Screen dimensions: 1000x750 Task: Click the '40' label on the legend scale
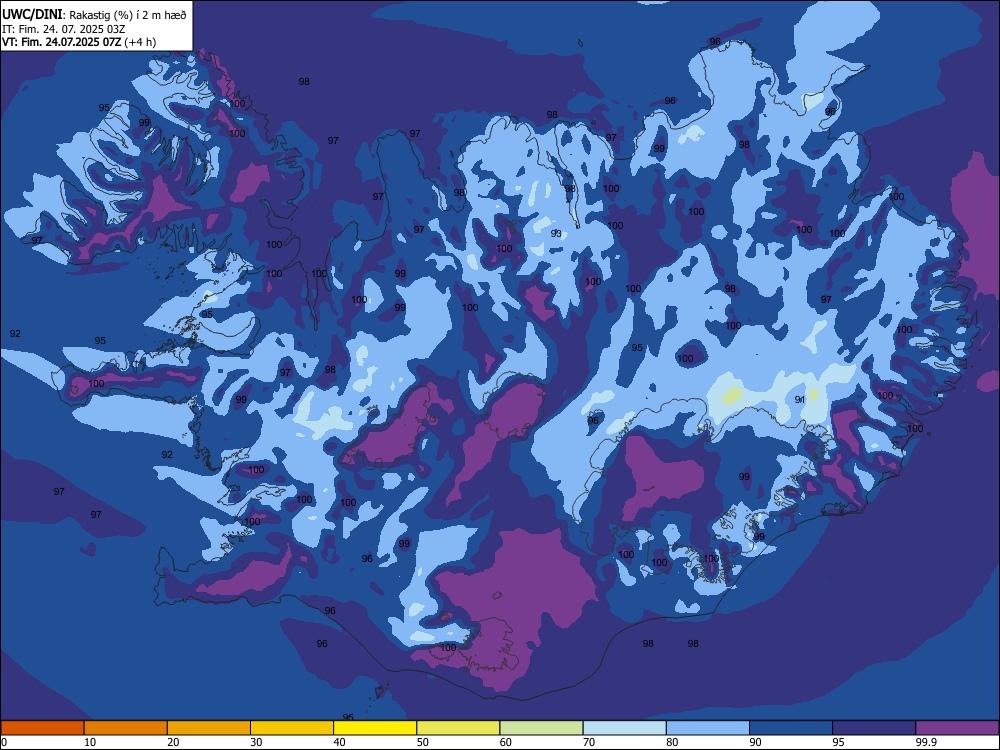(x=339, y=742)
